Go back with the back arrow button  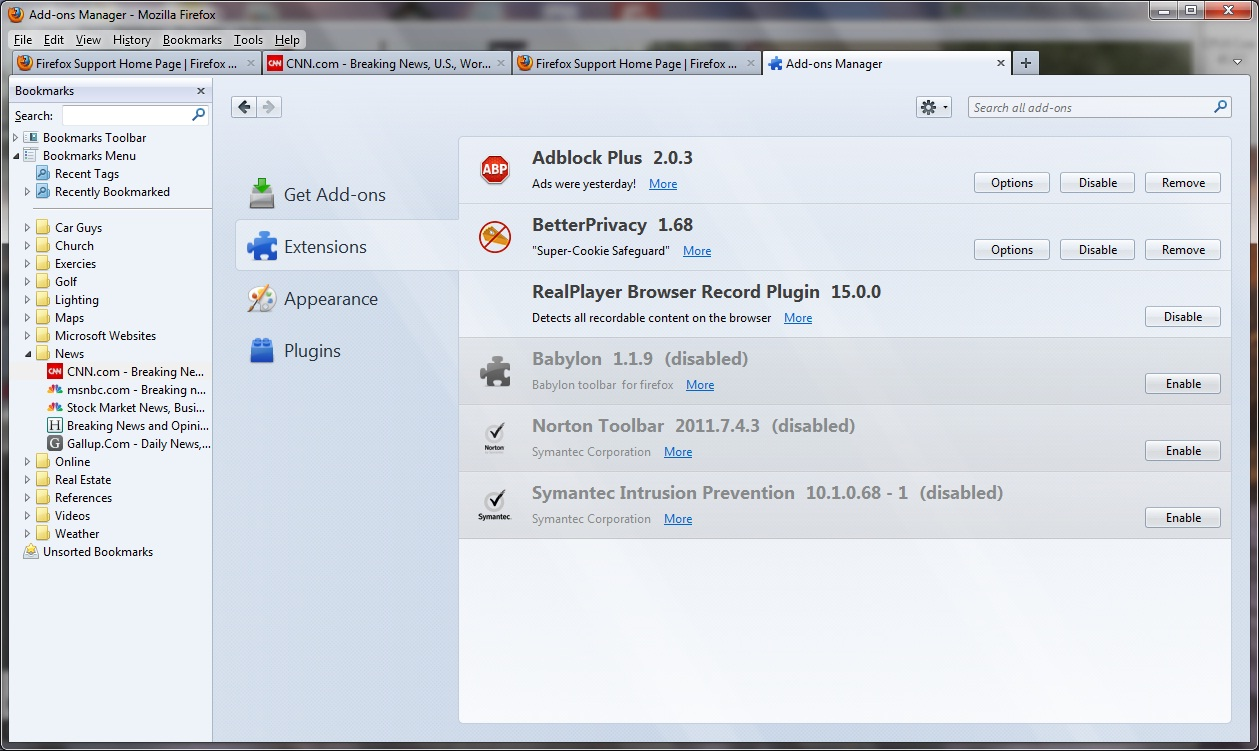pyautogui.click(x=244, y=107)
